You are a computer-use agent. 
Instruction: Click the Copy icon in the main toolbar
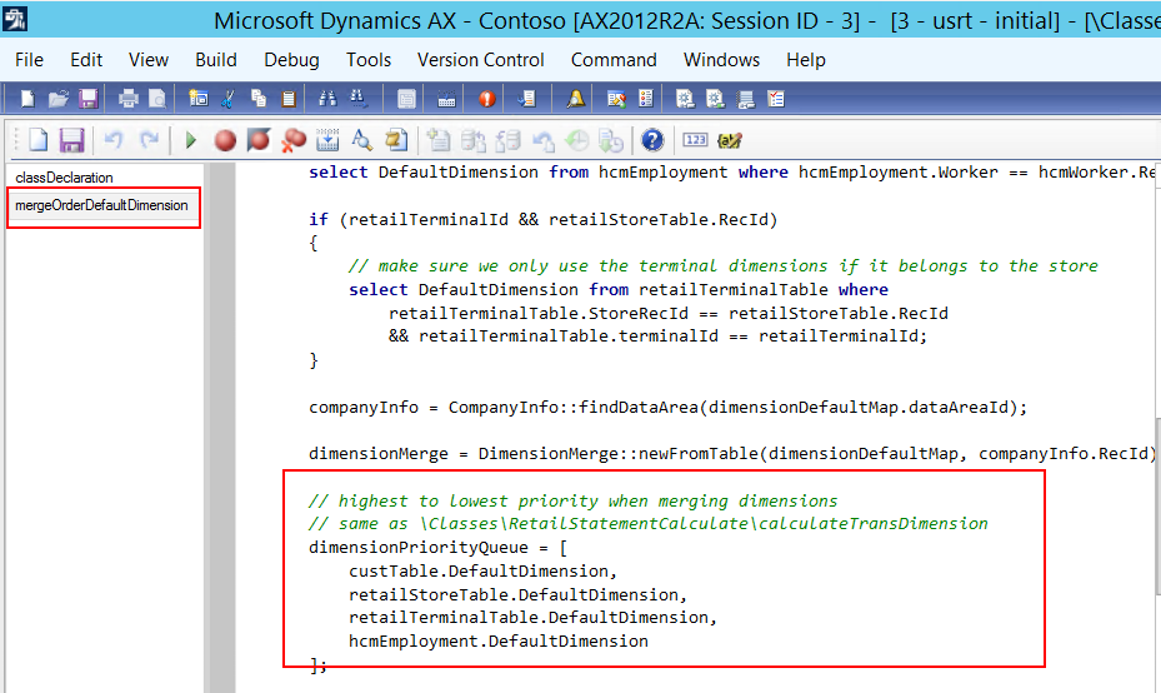coord(258,98)
